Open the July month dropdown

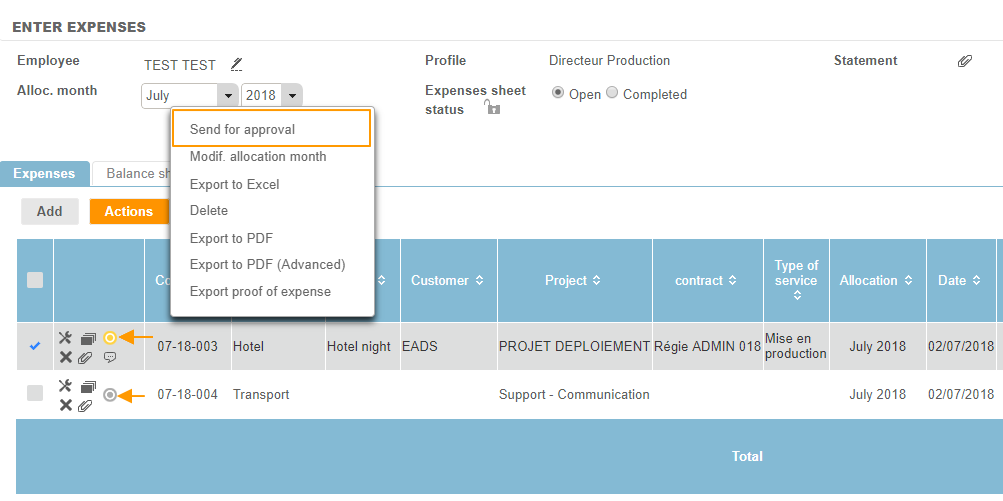pyautogui.click(x=228, y=95)
